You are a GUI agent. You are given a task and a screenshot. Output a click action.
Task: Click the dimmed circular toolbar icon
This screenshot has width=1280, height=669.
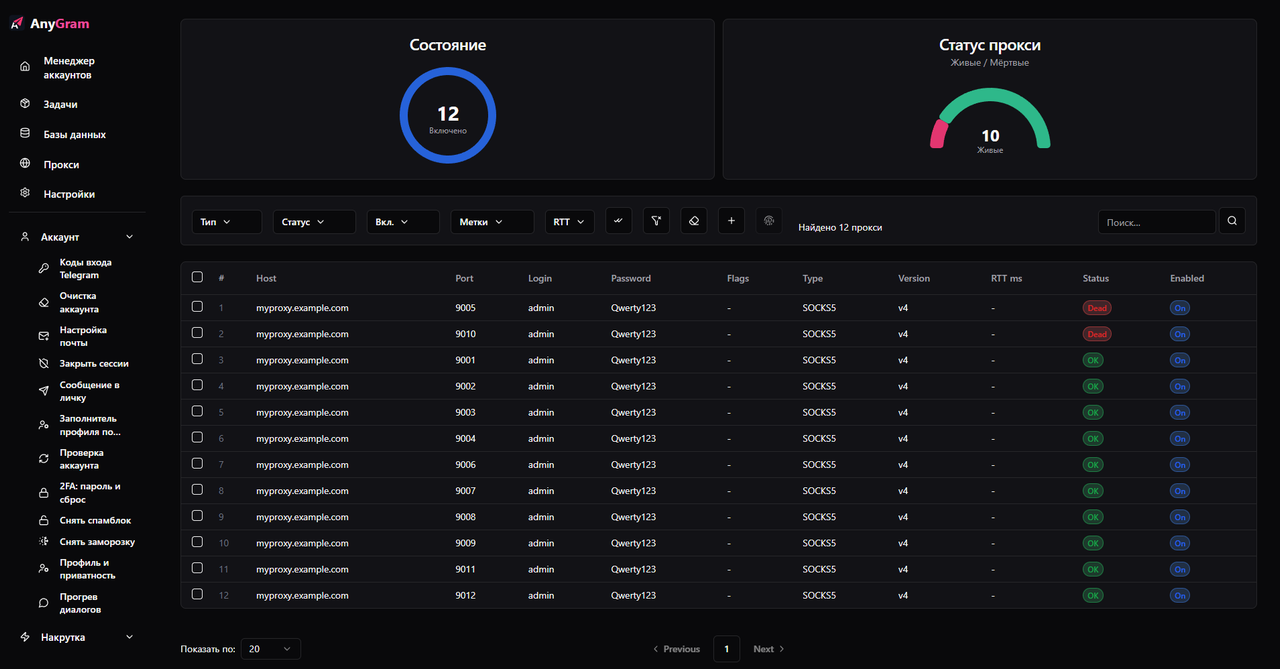[769, 221]
